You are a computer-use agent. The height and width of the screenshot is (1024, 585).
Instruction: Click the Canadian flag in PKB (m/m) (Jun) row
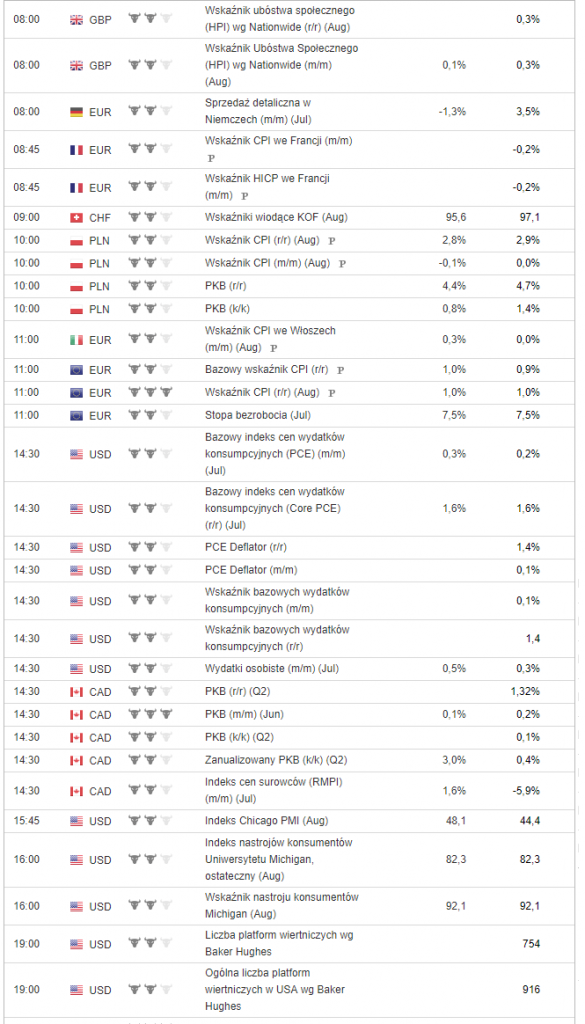[x=76, y=714]
